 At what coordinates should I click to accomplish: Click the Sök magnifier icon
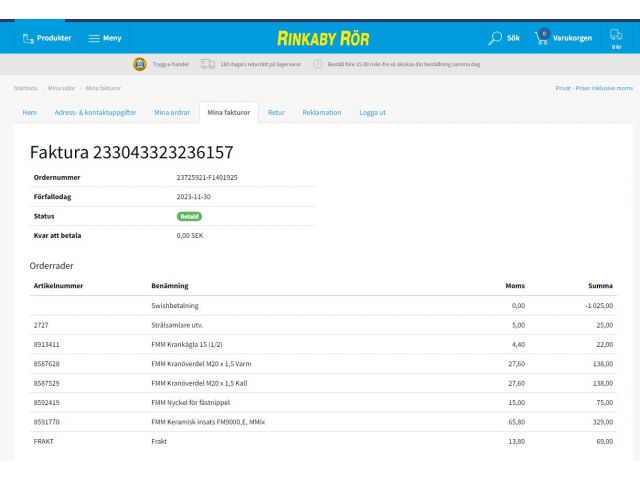tap(496, 38)
